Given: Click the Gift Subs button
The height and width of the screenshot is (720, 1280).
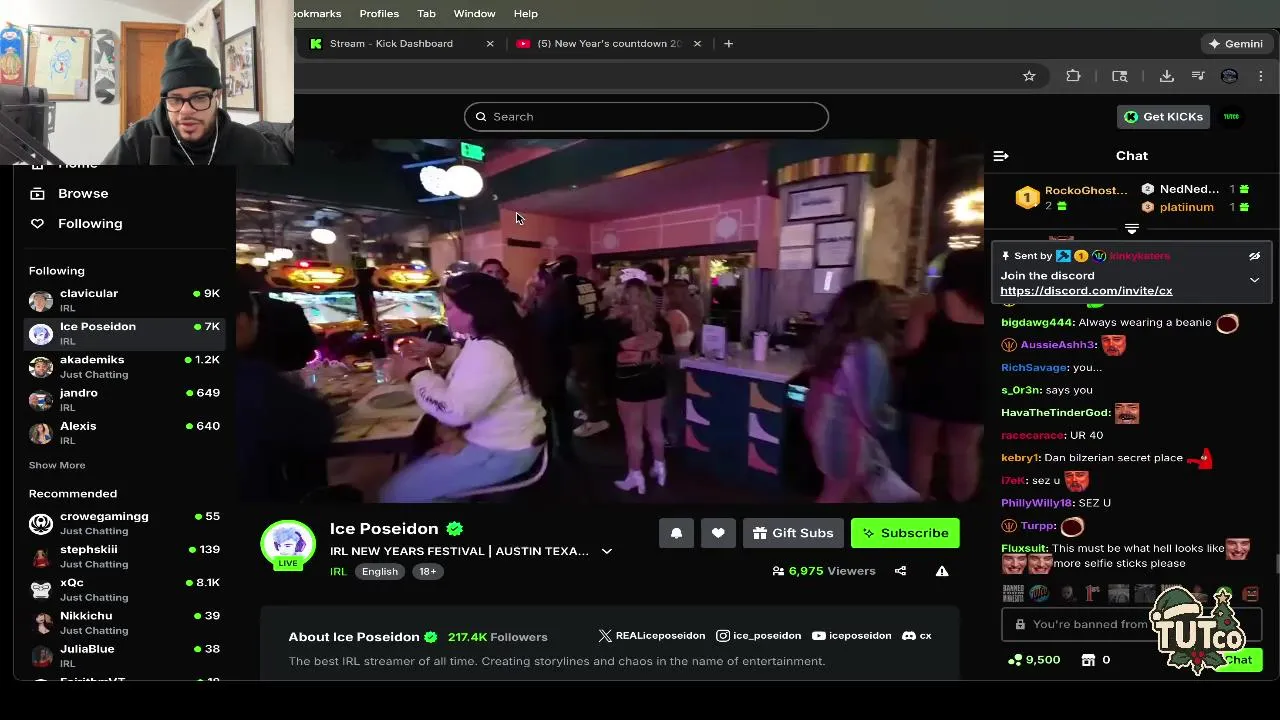Looking at the screenshot, I should coord(793,533).
